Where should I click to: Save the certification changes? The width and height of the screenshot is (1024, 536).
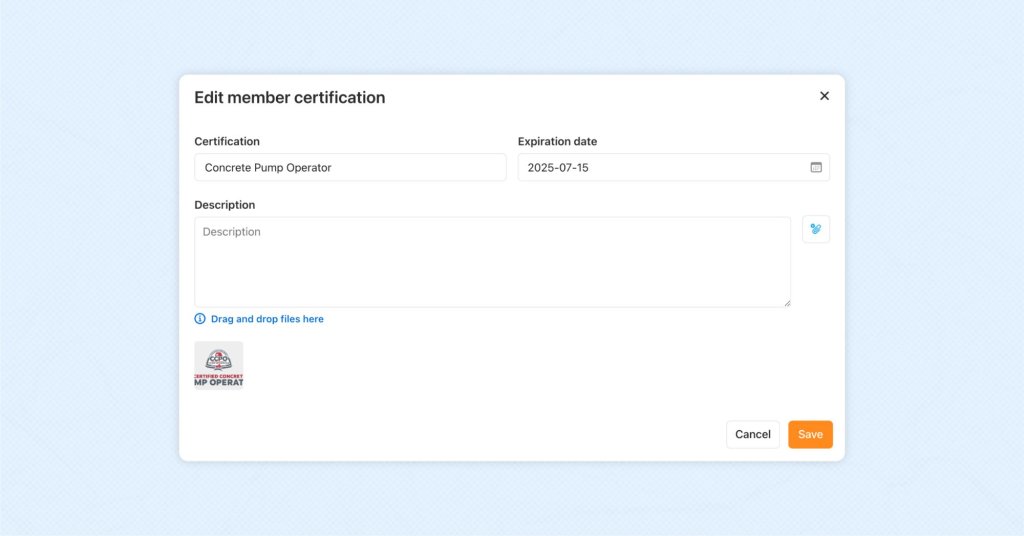tap(810, 434)
